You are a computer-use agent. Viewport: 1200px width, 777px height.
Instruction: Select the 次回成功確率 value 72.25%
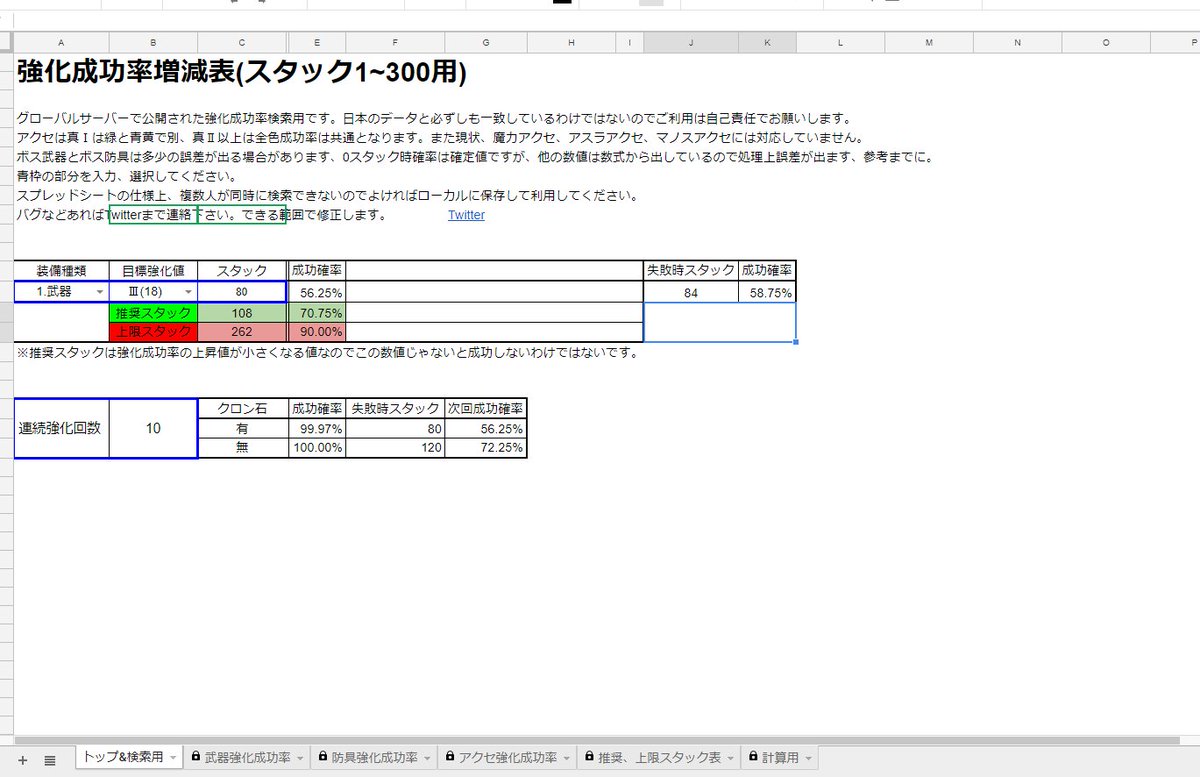click(486, 448)
